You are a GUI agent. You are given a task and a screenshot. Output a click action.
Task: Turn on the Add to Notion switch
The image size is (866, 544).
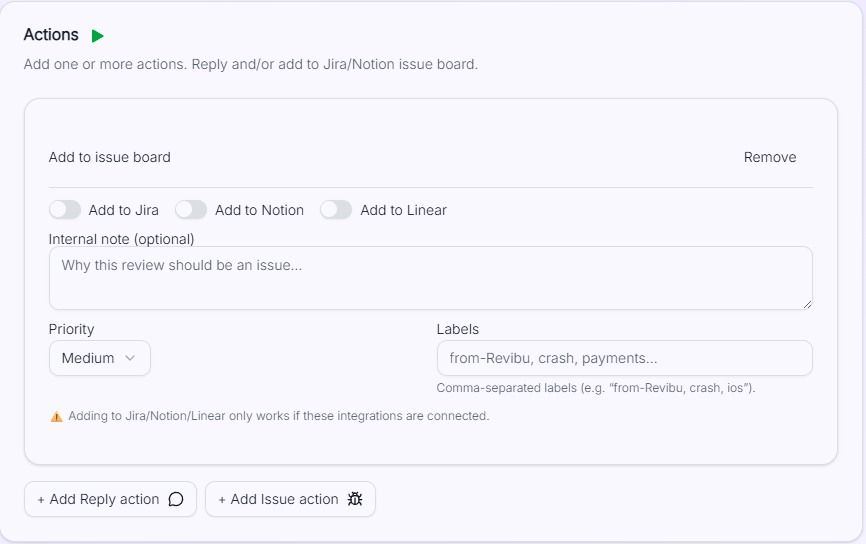pos(191,210)
